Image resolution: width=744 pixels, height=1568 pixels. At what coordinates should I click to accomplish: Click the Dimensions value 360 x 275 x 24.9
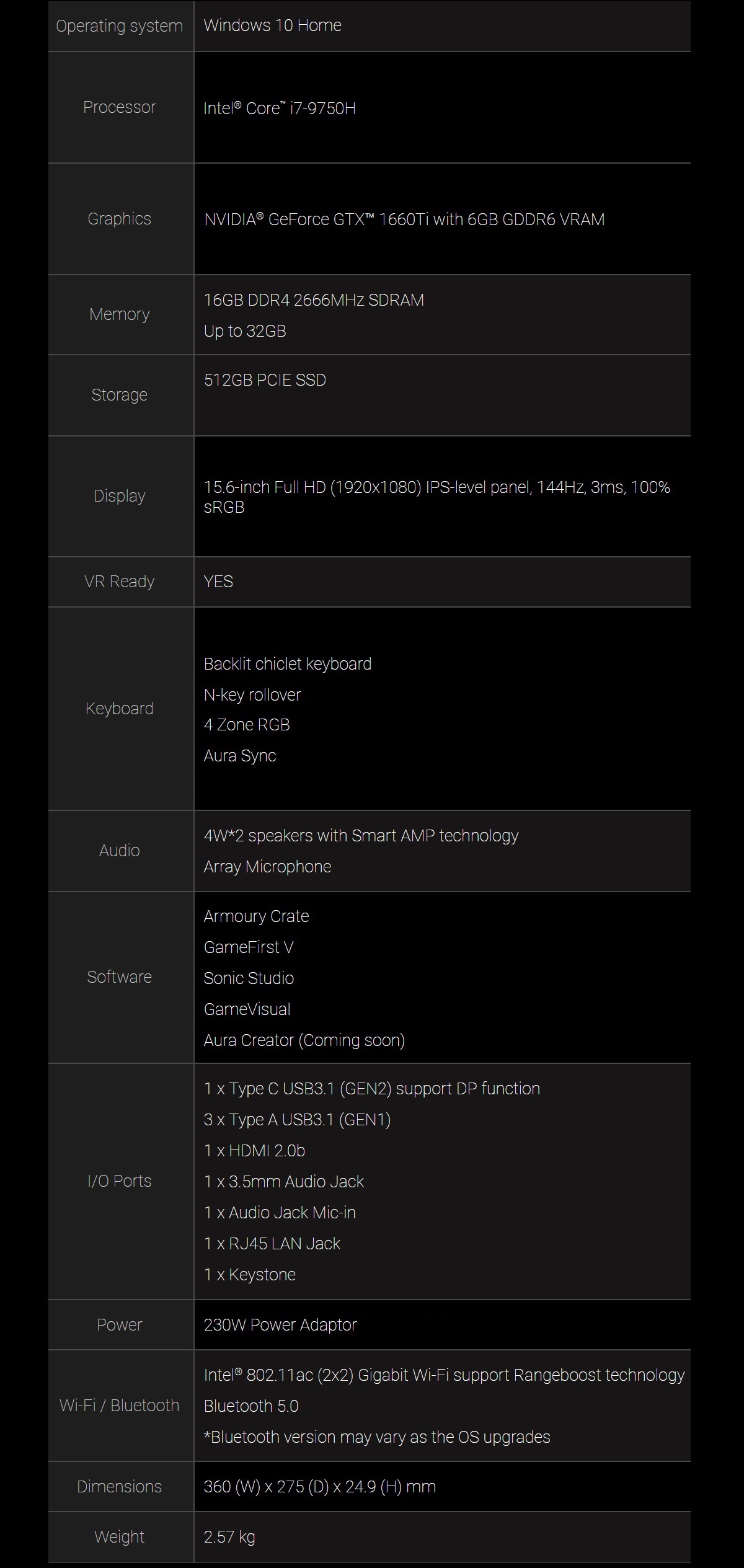(320, 1487)
